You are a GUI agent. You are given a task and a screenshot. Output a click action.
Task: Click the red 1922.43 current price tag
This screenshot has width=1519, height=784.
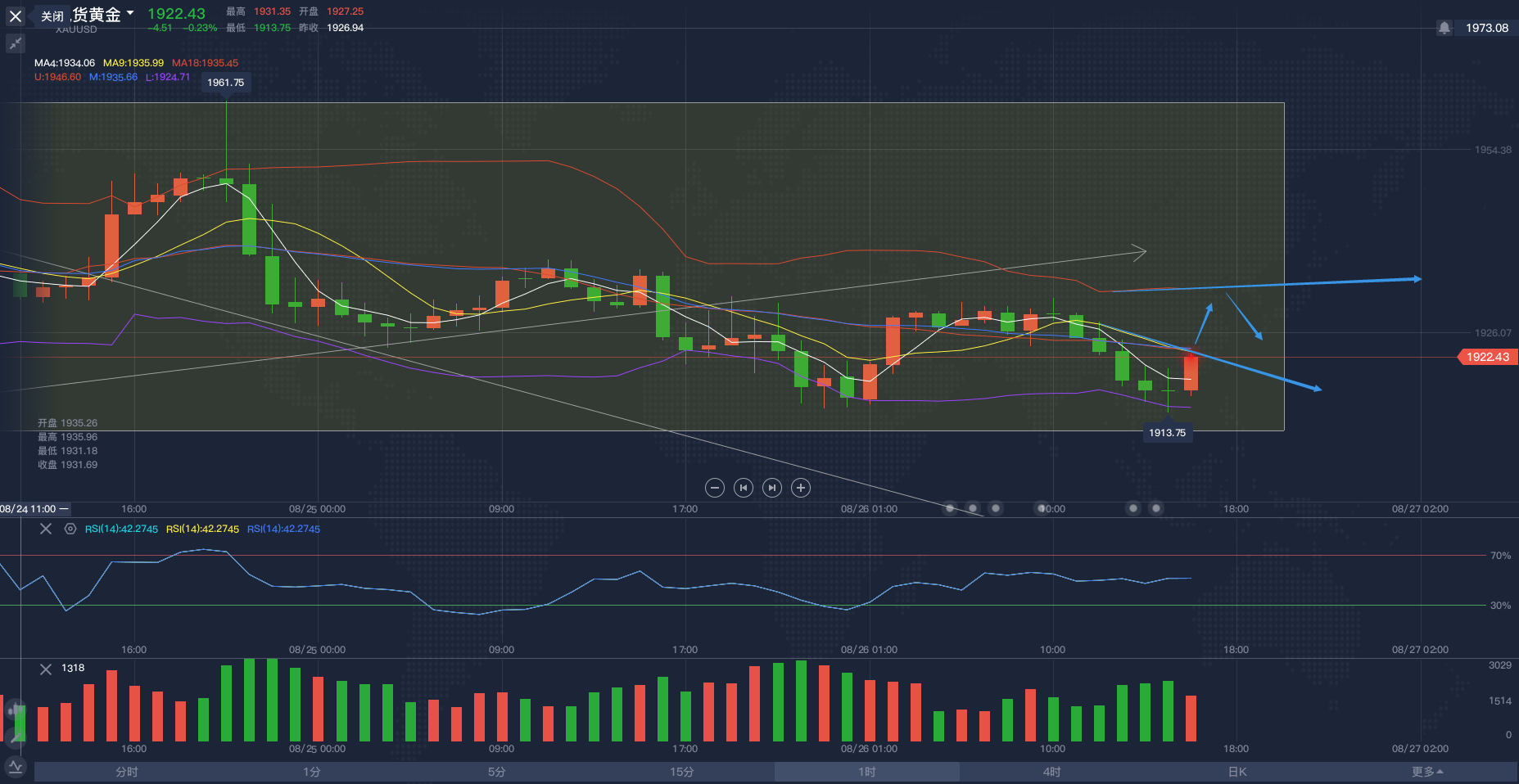pyautogui.click(x=1487, y=357)
